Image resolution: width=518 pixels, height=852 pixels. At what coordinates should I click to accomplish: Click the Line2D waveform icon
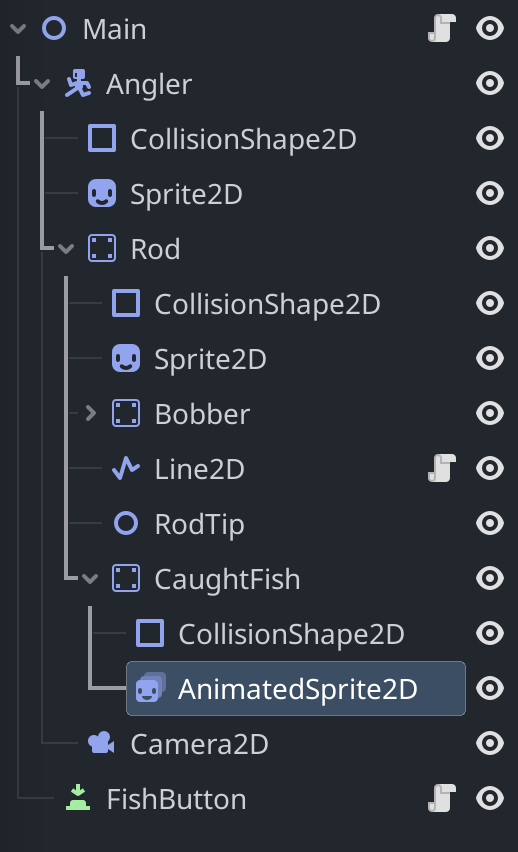[126, 468]
